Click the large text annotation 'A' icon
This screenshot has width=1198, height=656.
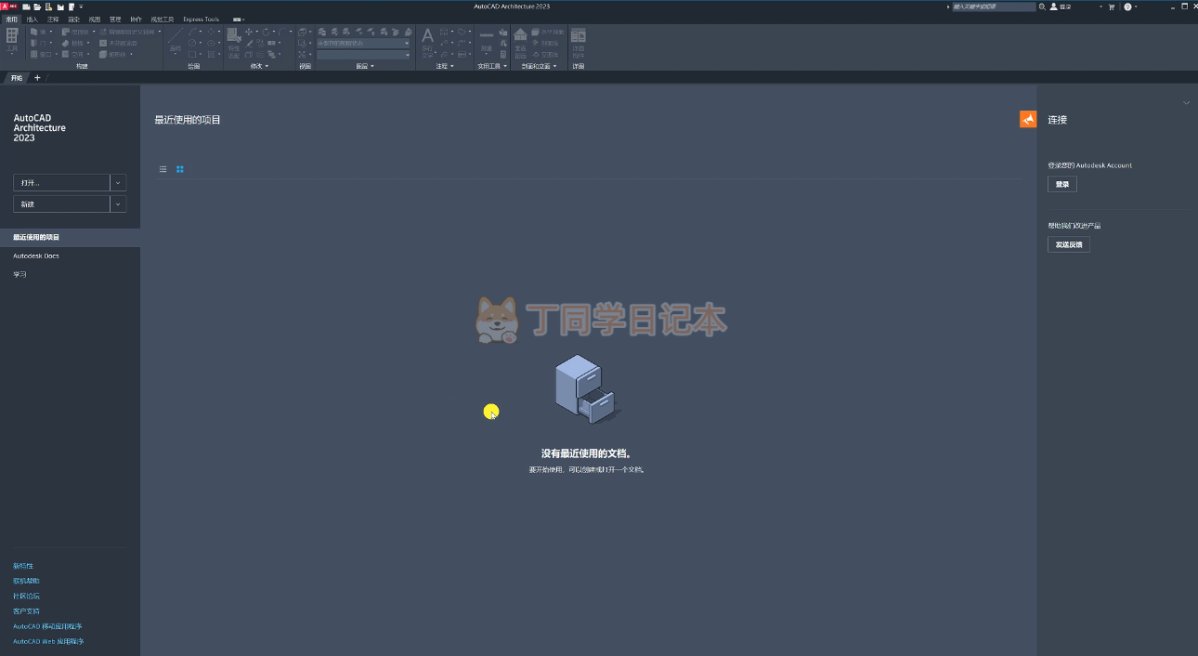428,36
